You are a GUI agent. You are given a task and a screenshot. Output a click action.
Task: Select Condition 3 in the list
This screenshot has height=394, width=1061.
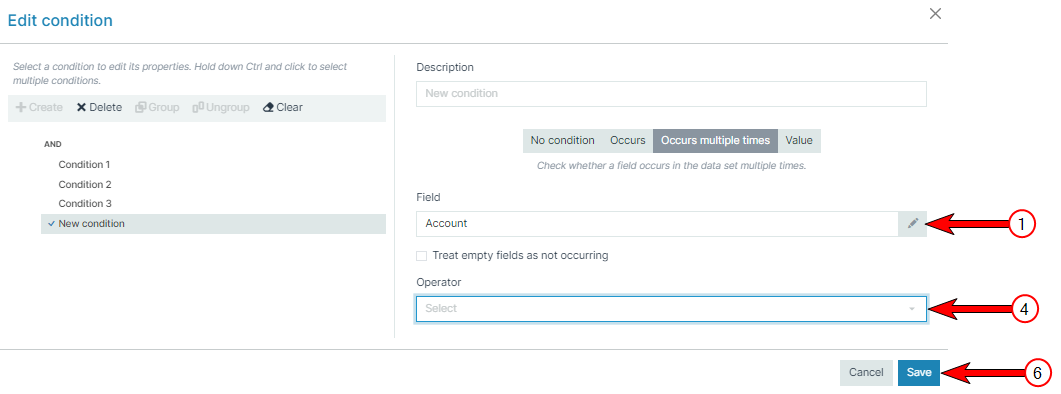[x=85, y=204]
